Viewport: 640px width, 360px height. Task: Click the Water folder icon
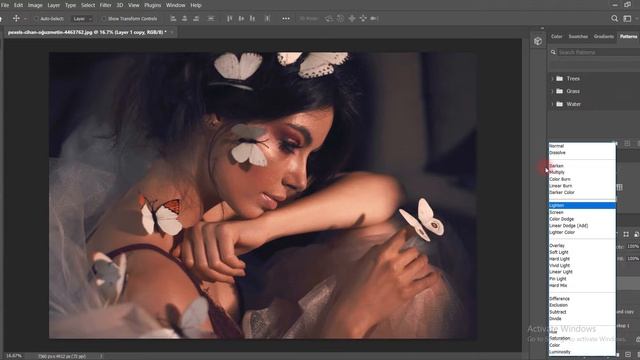560,104
